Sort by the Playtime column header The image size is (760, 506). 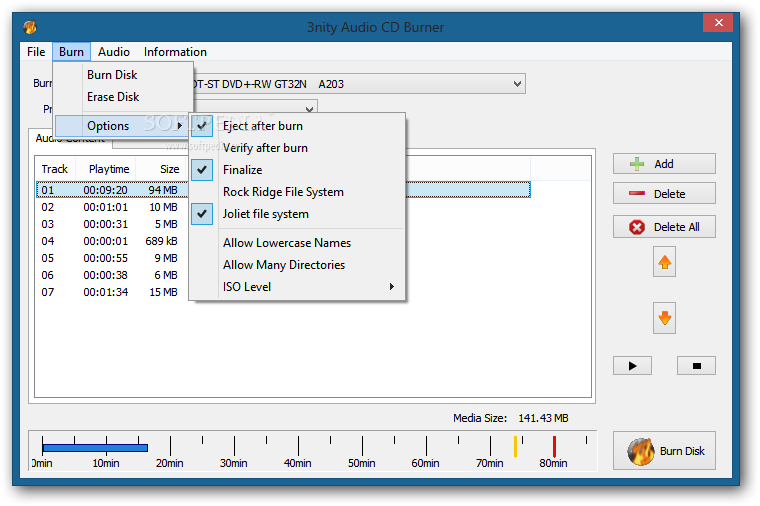click(x=106, y=169)
